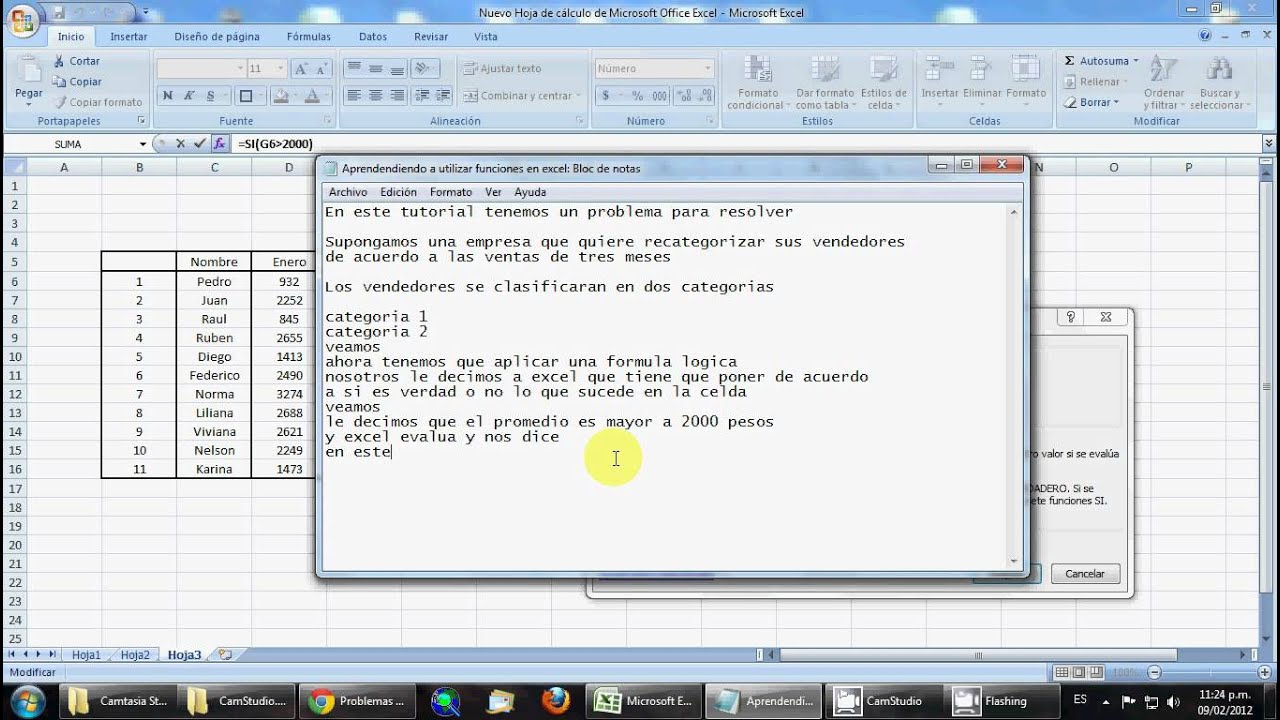Open Notepad's Formato menu

coord(451,192)
